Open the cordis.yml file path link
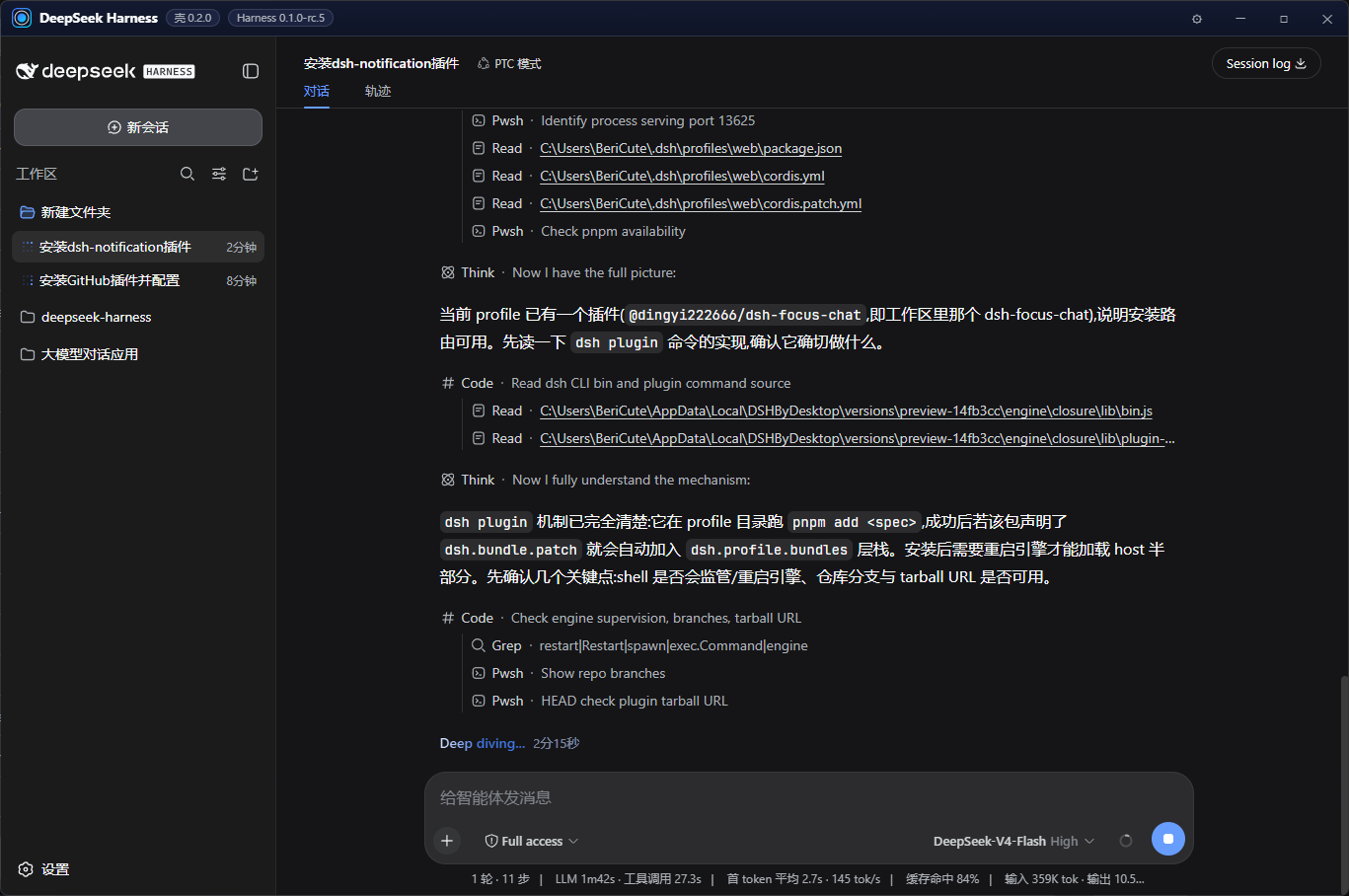Screen dimensions: 1349x896 click(682, 176)
